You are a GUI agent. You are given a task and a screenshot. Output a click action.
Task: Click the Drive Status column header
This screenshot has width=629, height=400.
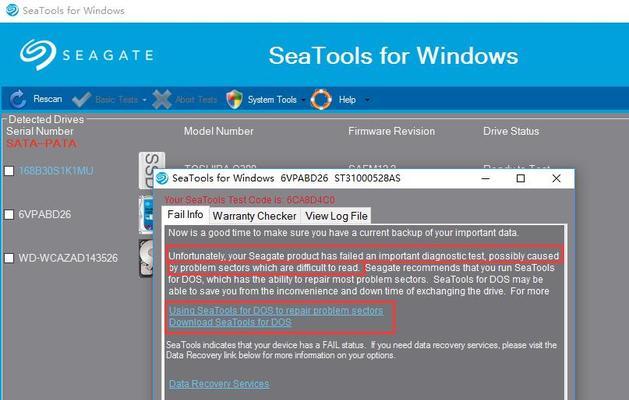tap(511, 131)
